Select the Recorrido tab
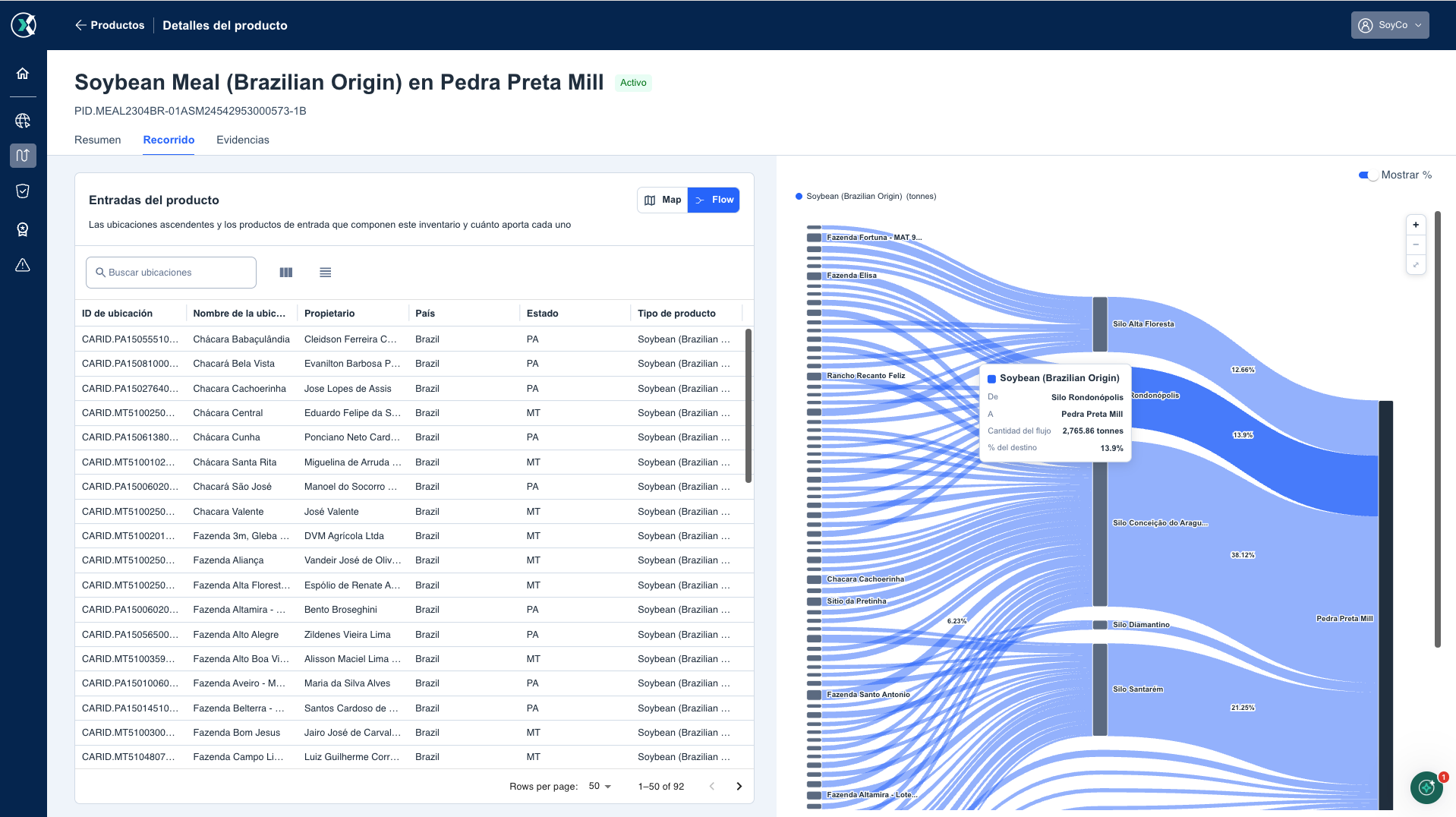 (169, 140)
